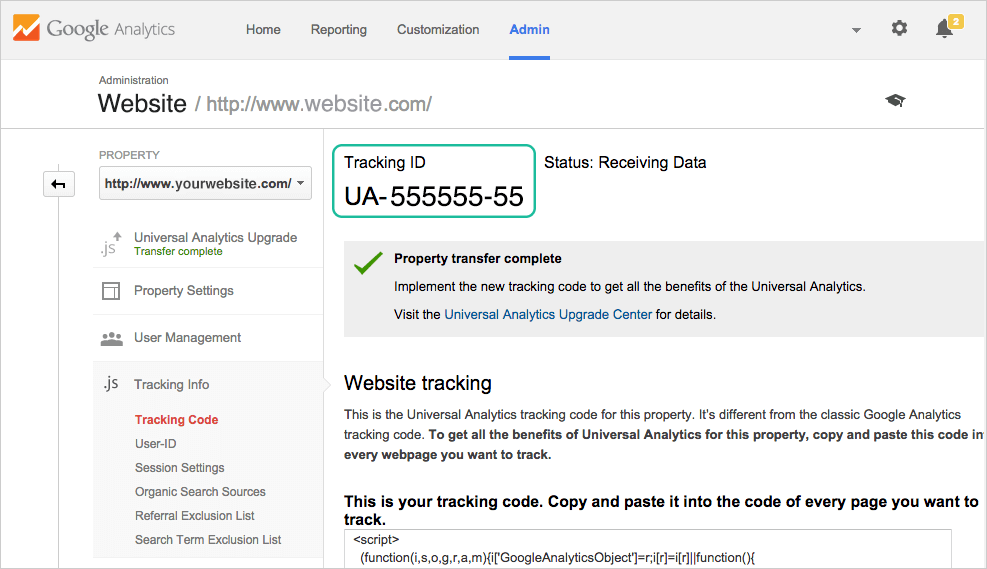Click the Website tracking heading

click(x=418, y=383)
